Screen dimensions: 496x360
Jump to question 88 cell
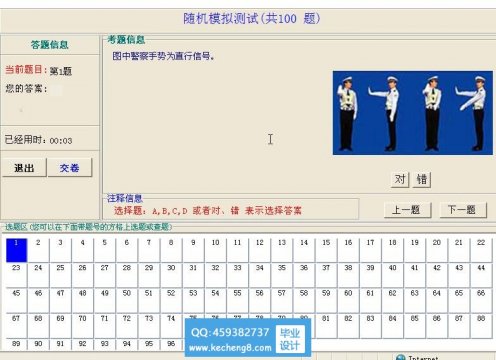coord(481,326)
